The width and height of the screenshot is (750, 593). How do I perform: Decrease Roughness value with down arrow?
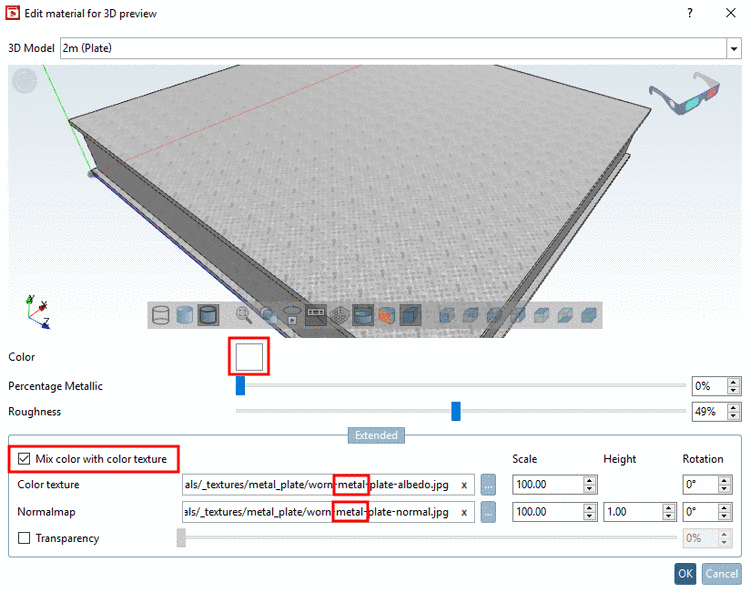(x=733, y=416)
